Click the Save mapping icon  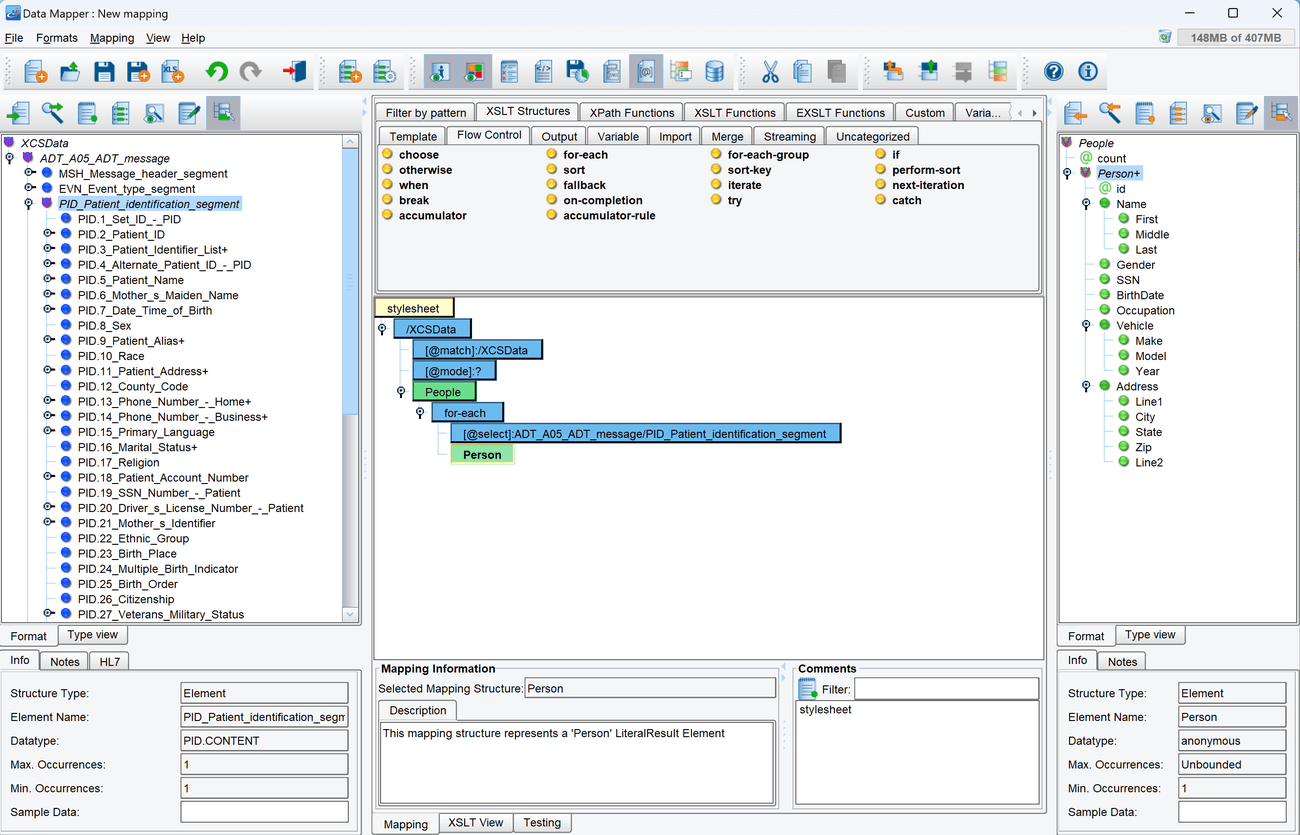pyautogui.click(x=104, y=71)
